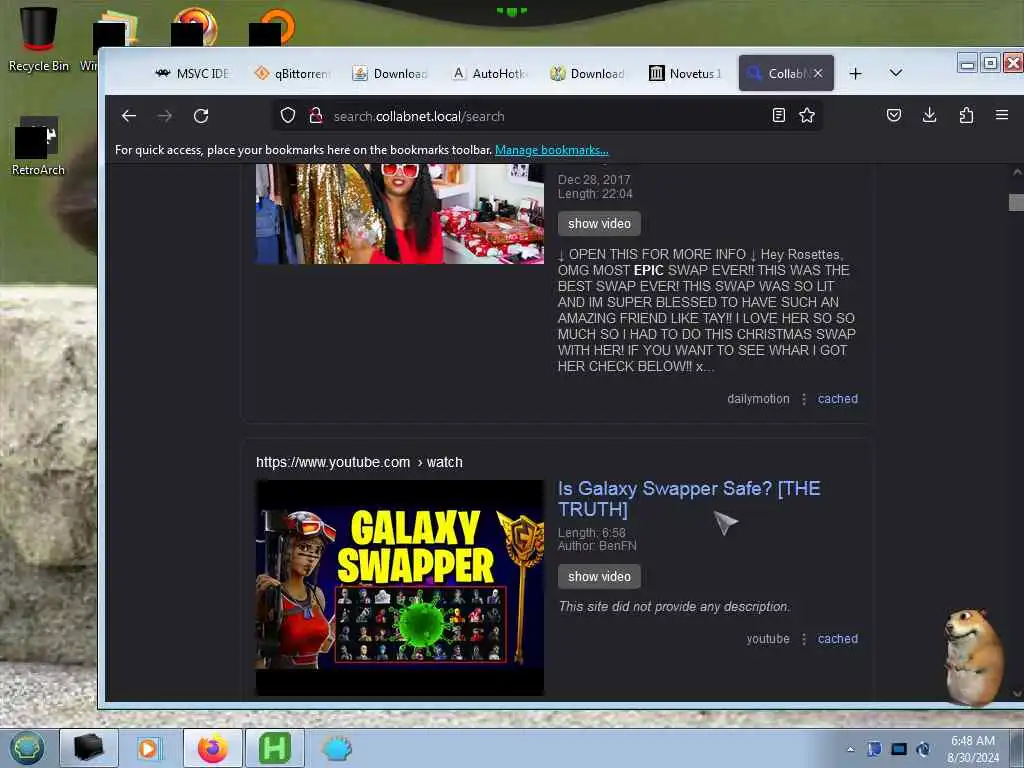Viewport: 1024px width, 768px height.
Task: Show hidden system tray icons
Action: tap(850, 749)
